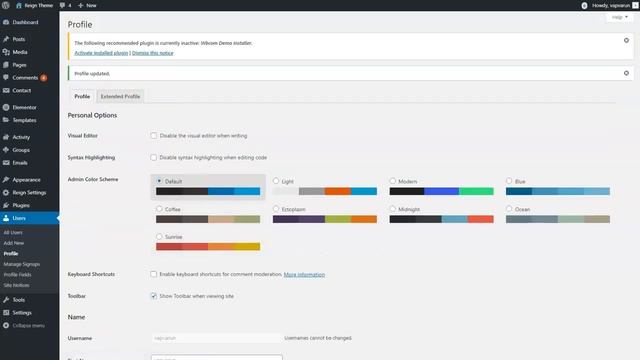Enable keyboard shortcuts for comment moderation checkbox

point(153,274)
